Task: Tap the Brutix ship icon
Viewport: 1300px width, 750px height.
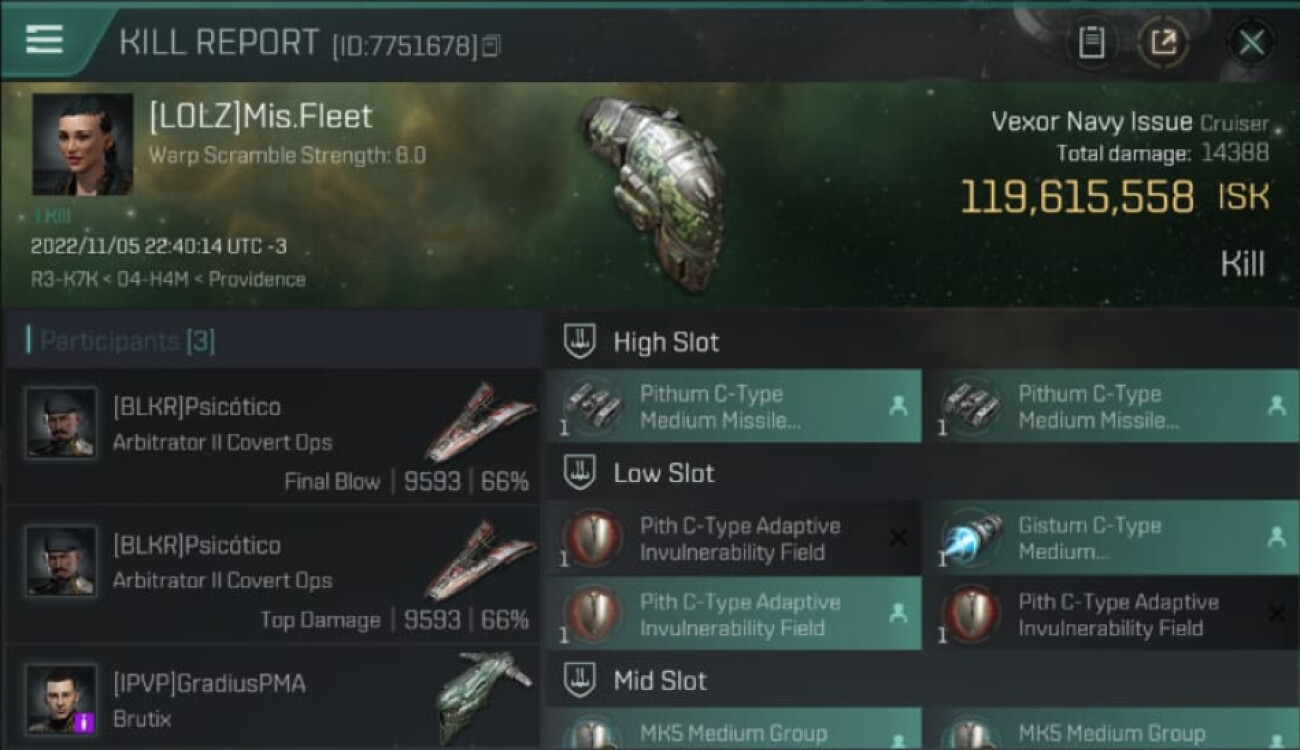Action: click(485, 695)
